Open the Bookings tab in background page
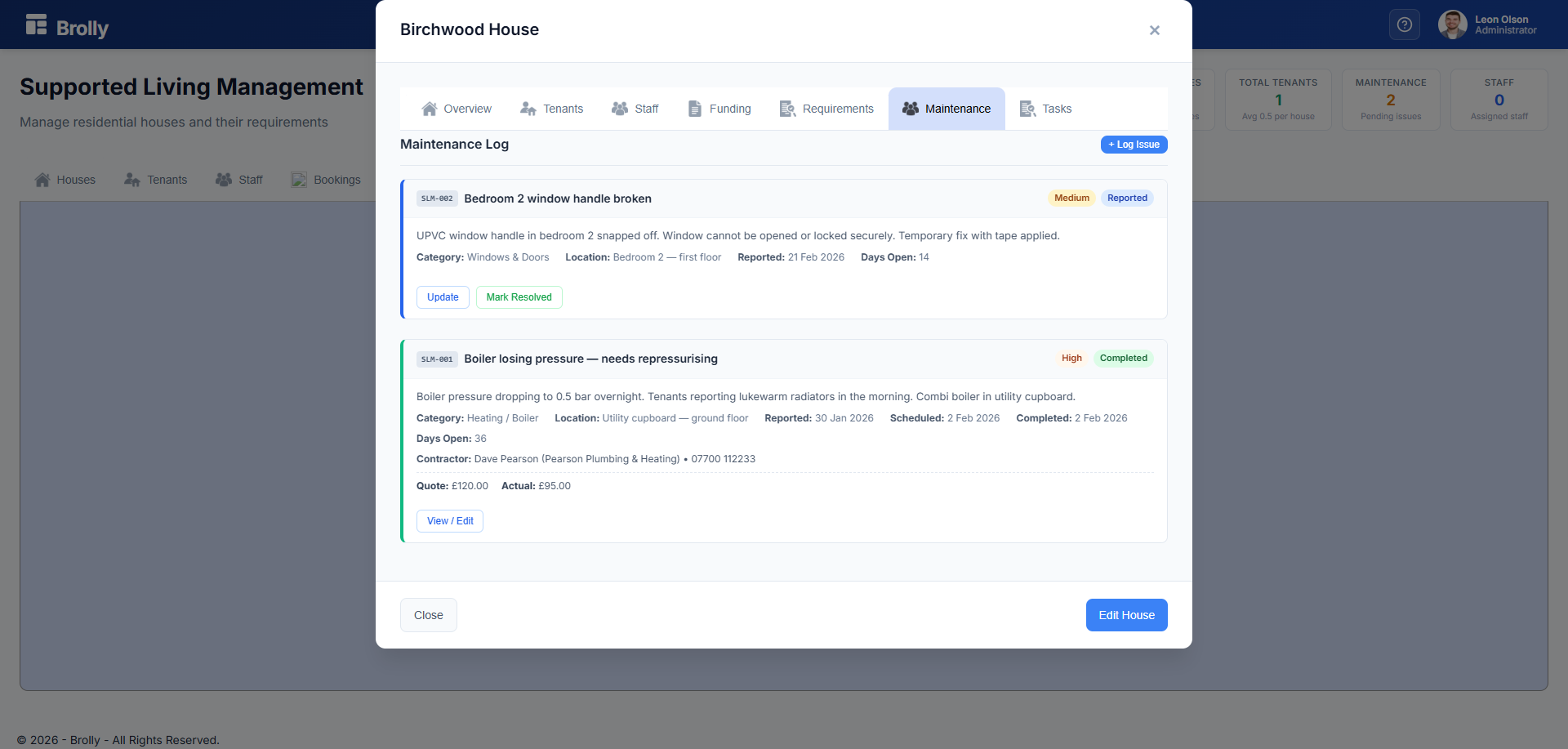Viewport: 1568px width, 749px height. coord(326,180)
